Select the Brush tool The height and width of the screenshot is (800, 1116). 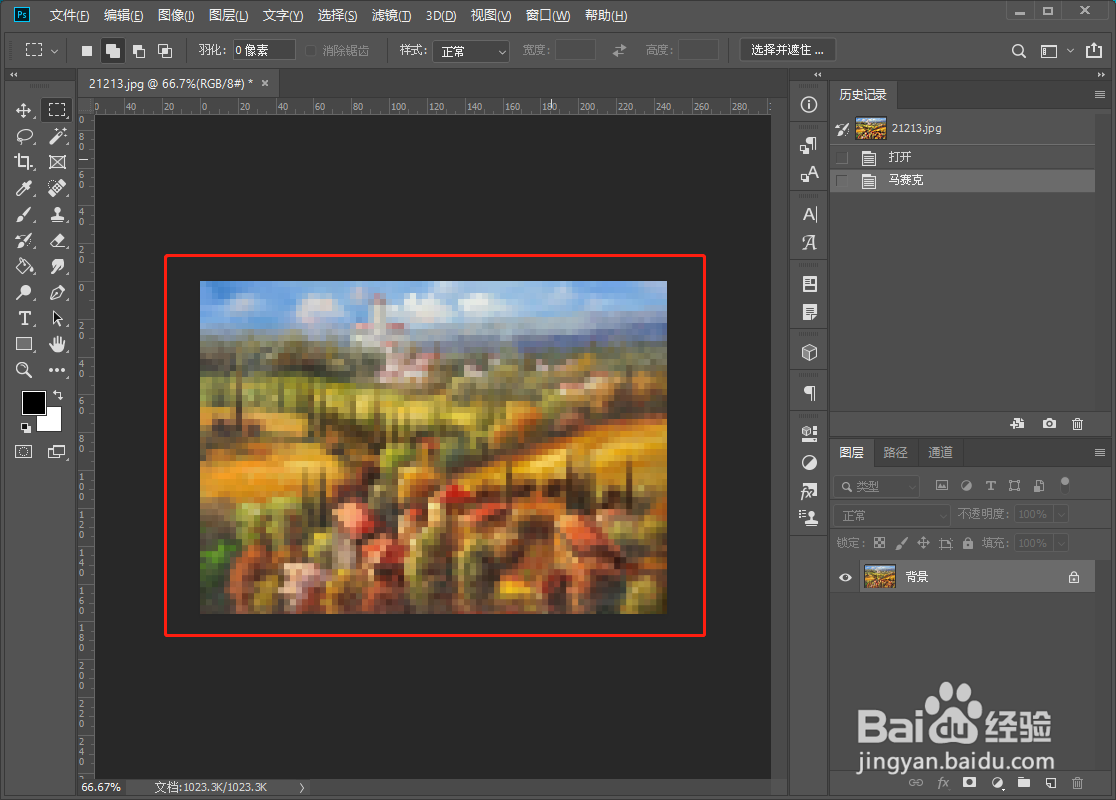tap(24, 214)
